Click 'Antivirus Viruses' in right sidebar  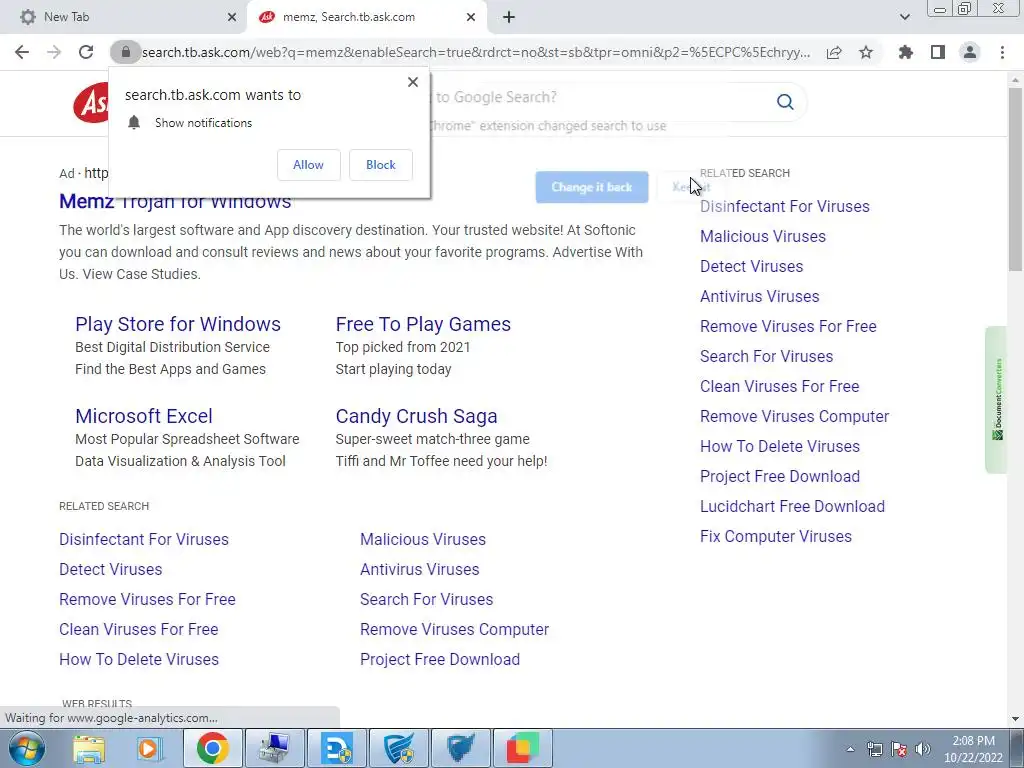[760, 296]
